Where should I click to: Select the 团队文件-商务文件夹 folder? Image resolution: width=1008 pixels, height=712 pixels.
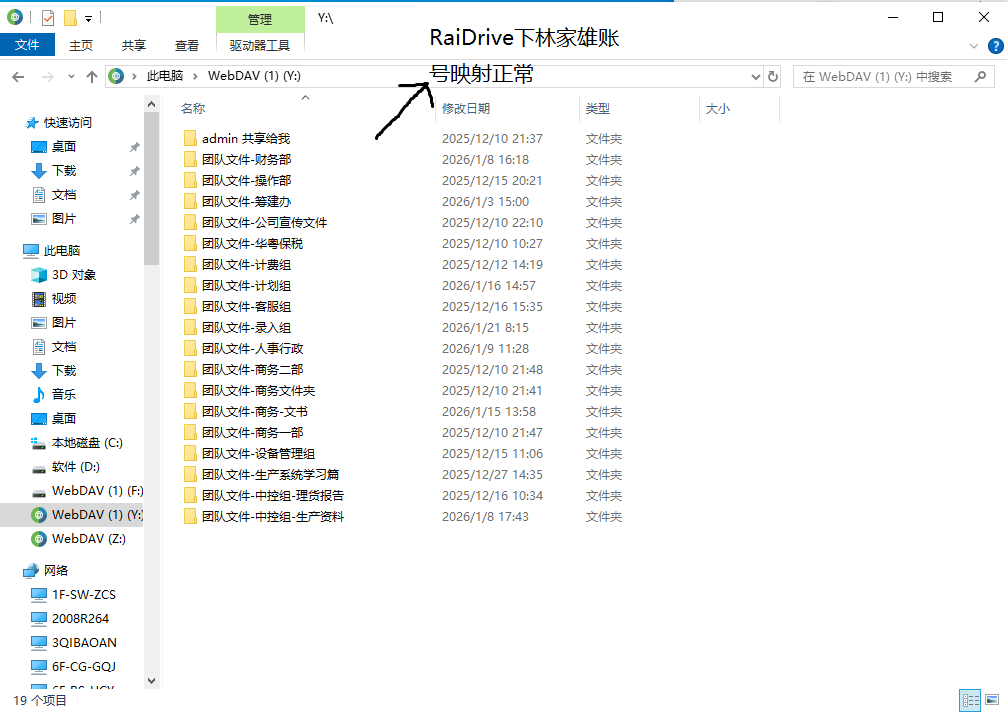[x=258, y=391]
